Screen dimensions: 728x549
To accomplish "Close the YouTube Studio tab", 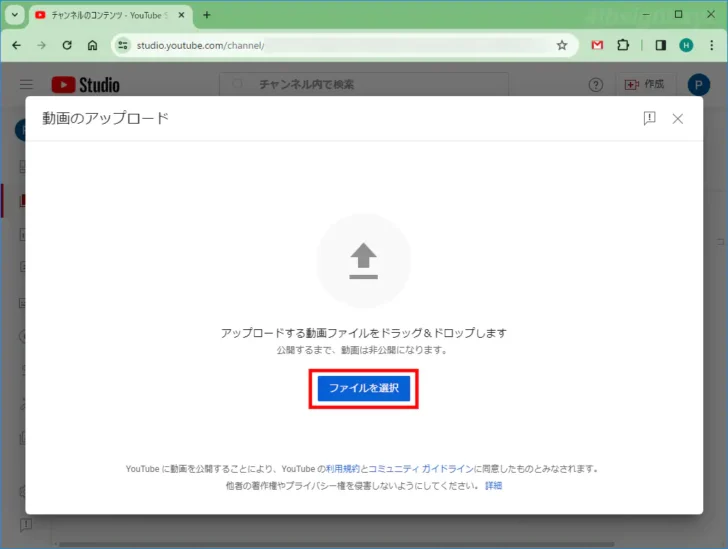I will [x=182, y=15].
